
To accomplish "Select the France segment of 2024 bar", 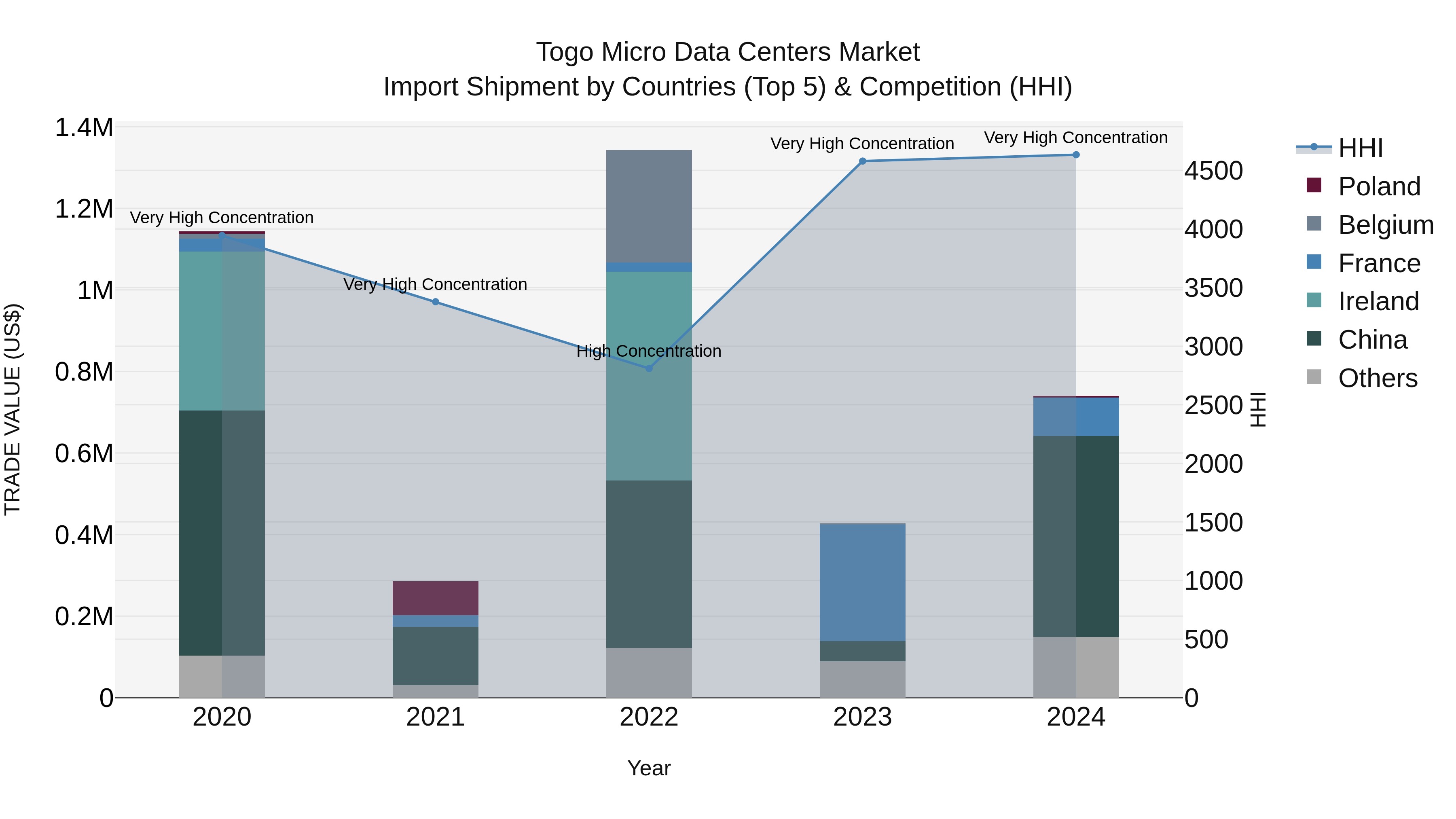I will [x=1076, y=417].
